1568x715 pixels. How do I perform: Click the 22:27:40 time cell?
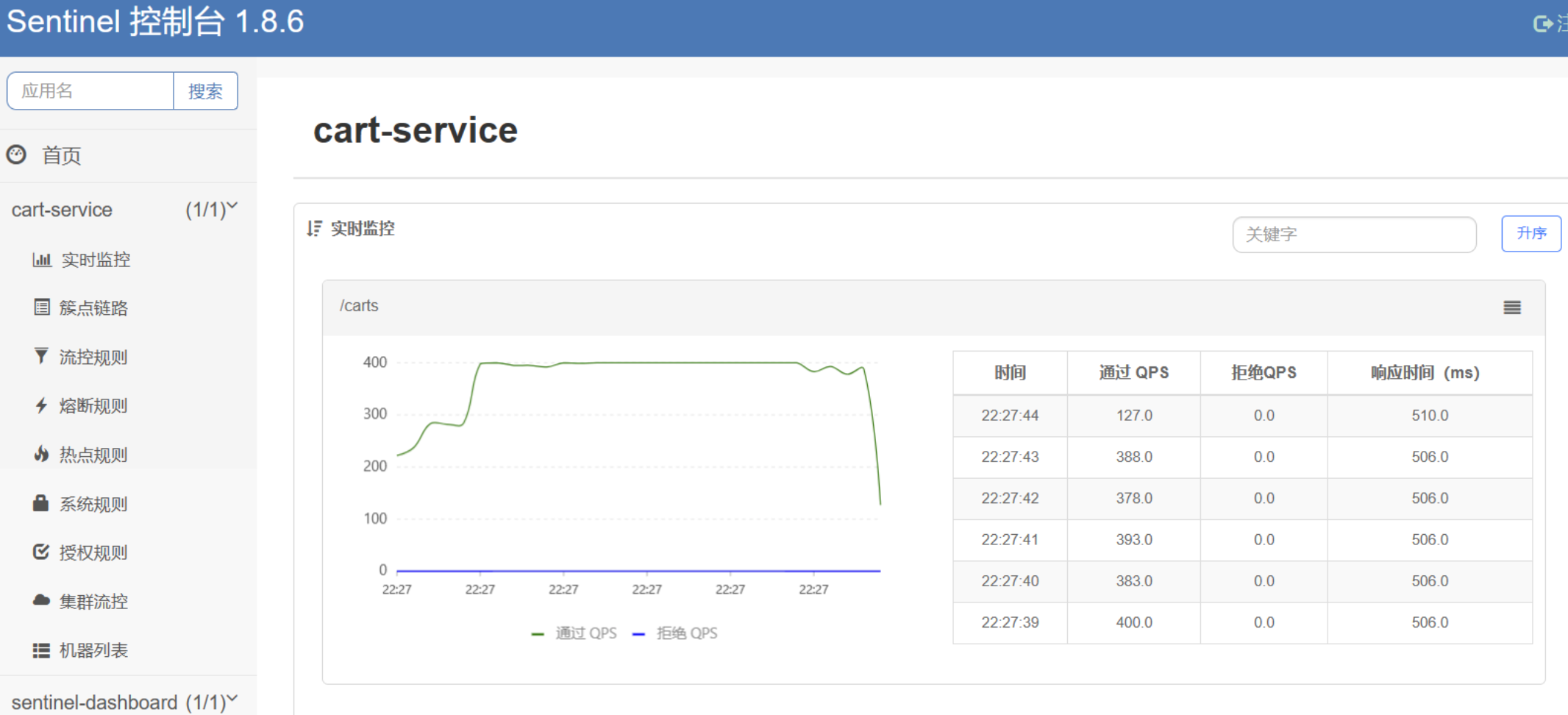pos(1010,581)
